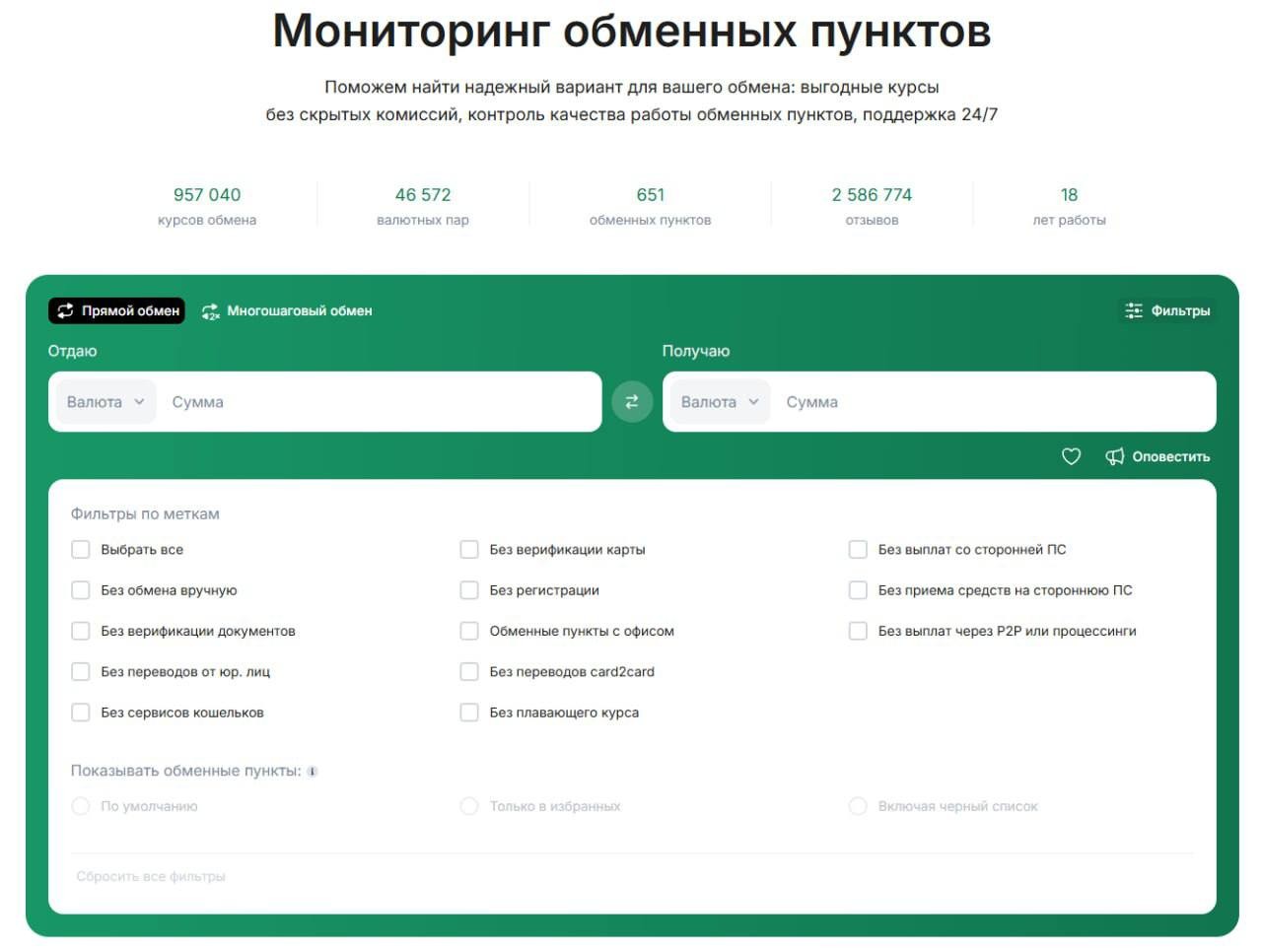The height and width of the screenshot is (952, 1262).
Task: Switch to Многошаговый обмен tab
Action: (x=287, y=310)
